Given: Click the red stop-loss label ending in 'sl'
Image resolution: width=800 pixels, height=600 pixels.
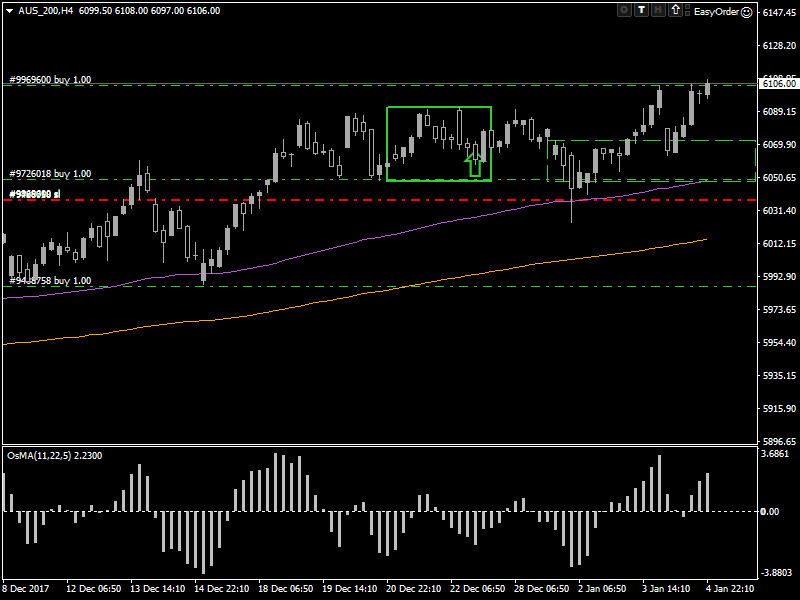Looking at the screenshot, I should pos(35,194).
